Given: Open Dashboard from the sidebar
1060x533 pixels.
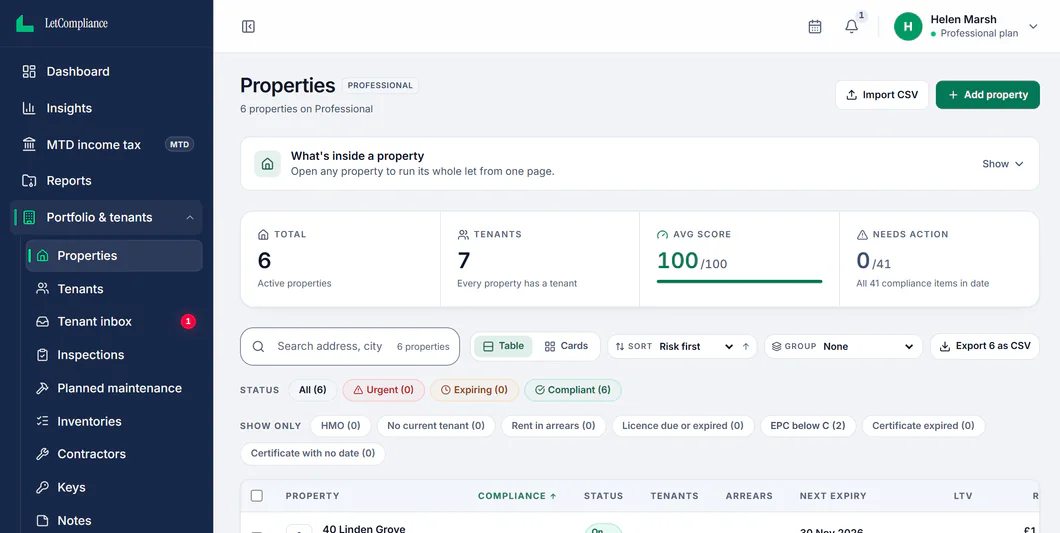Looking at the screenshot, I should point(106,71).
